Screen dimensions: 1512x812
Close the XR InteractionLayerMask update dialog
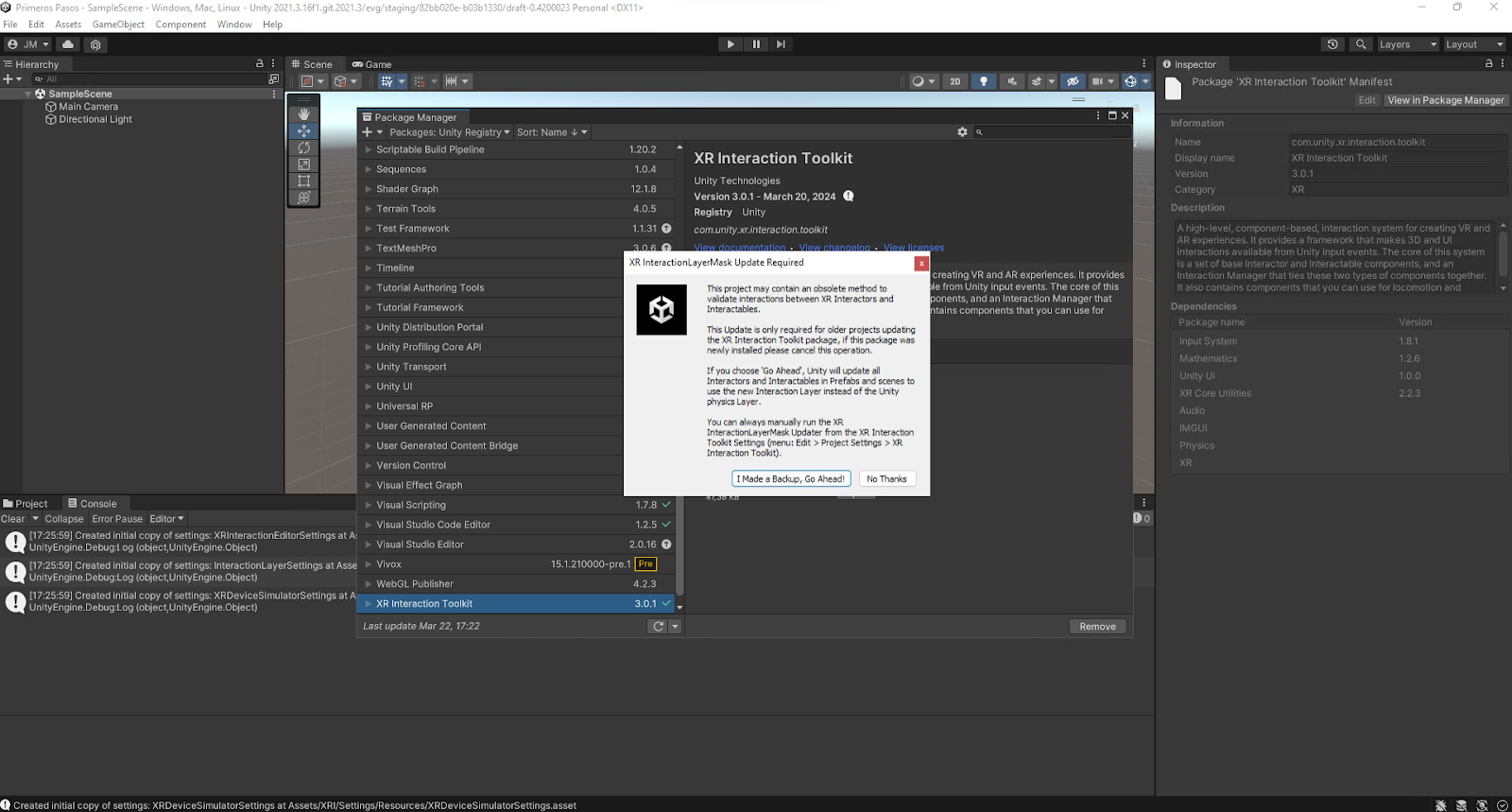tap(921, 264)
